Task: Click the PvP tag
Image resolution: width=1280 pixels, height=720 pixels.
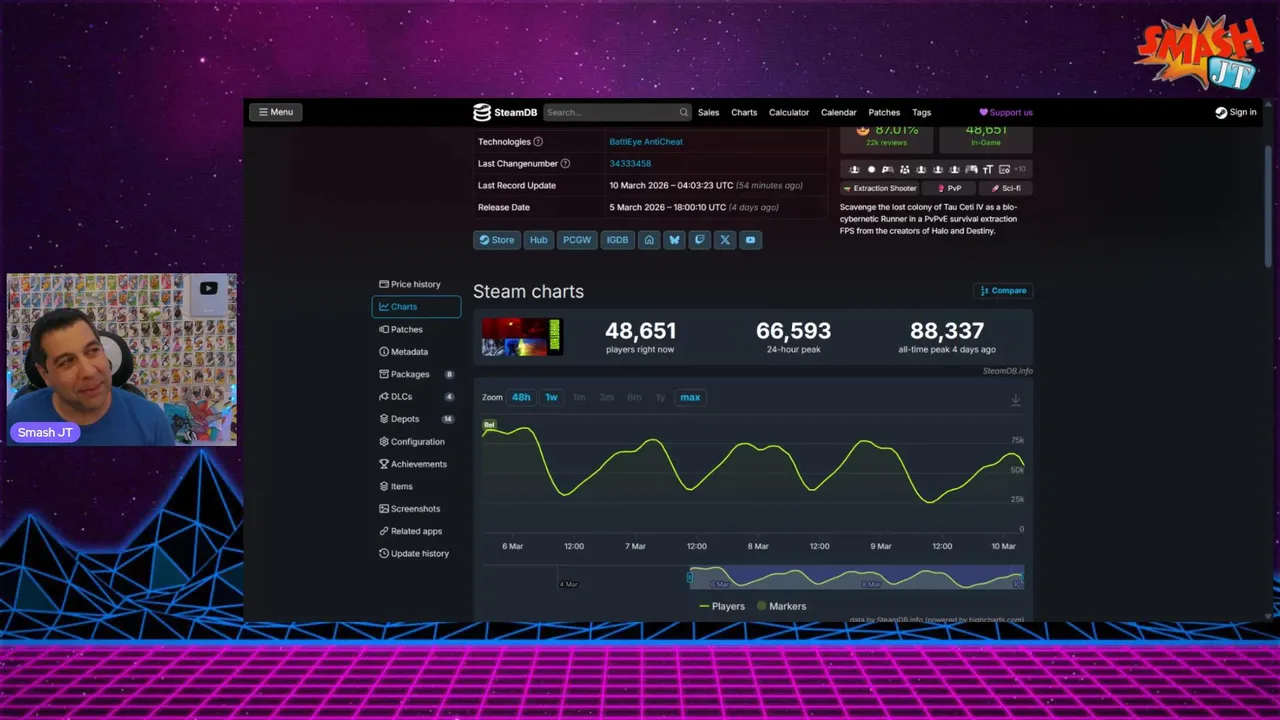Action: pos(949,188)
